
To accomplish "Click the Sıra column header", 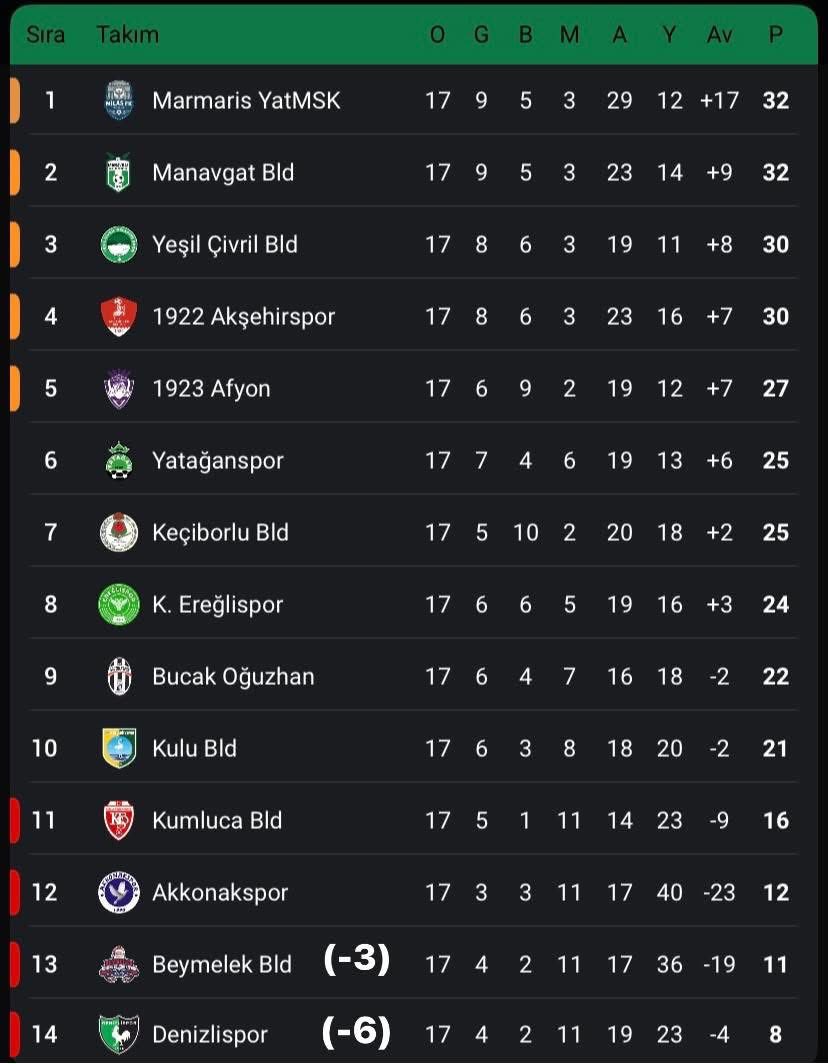I will (x=45, y=34).
